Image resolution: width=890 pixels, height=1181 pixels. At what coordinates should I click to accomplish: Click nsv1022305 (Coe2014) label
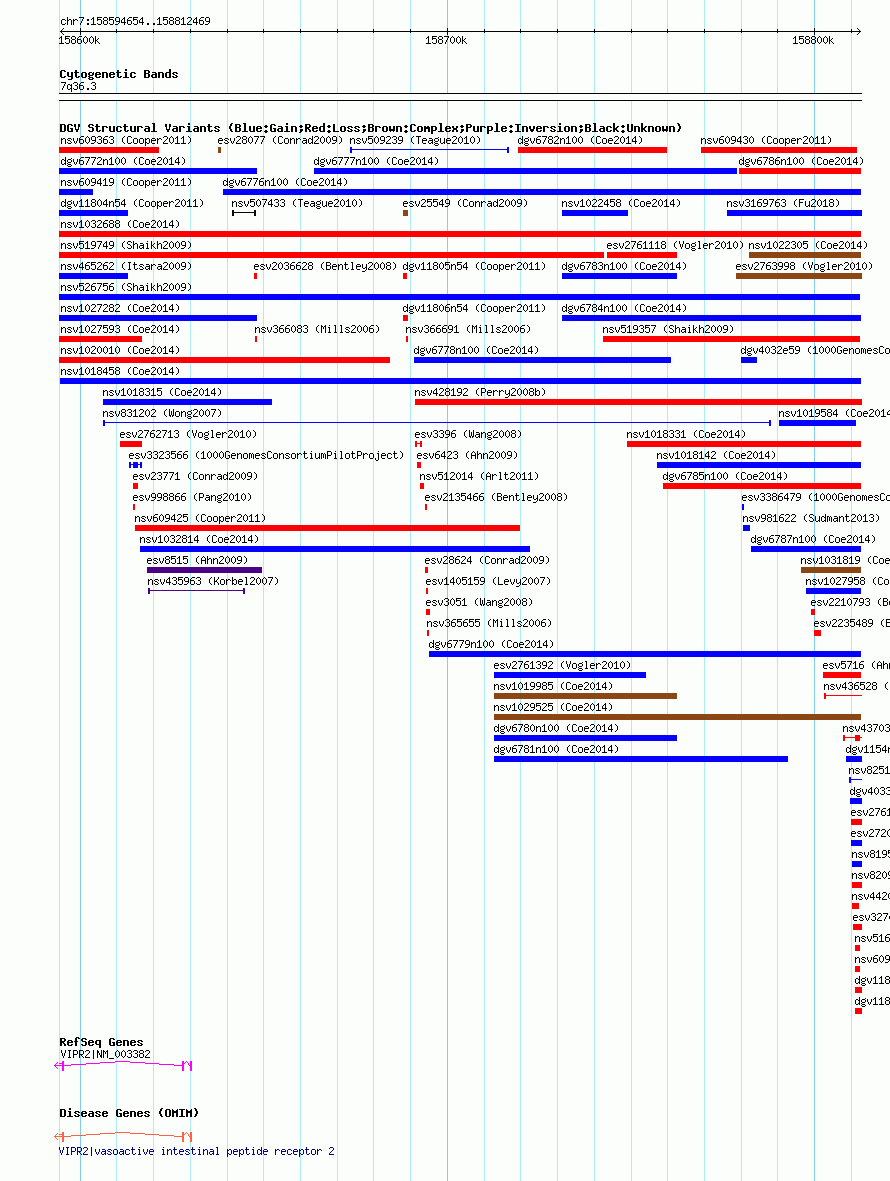(x=808, y=246)
